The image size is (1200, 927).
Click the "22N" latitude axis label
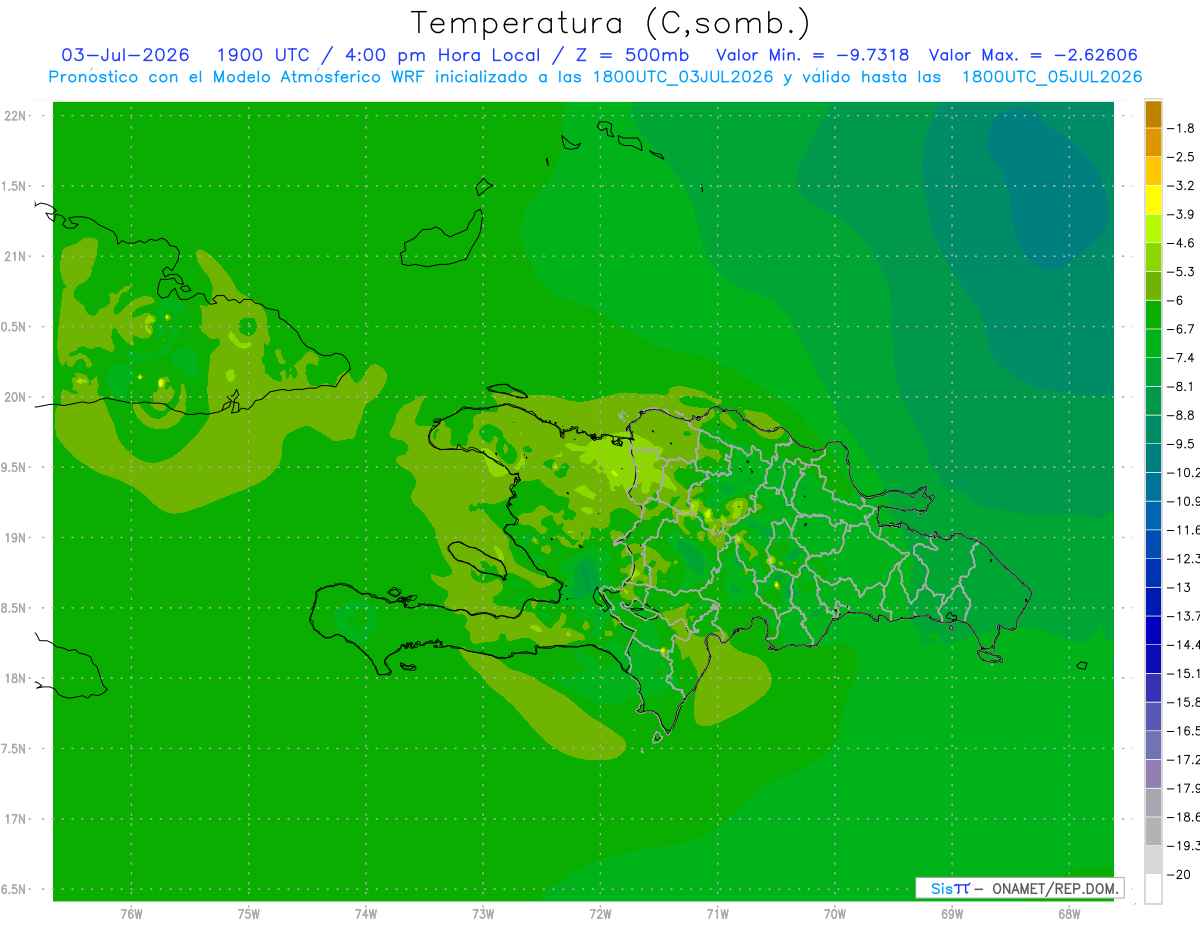coord(15,116)
